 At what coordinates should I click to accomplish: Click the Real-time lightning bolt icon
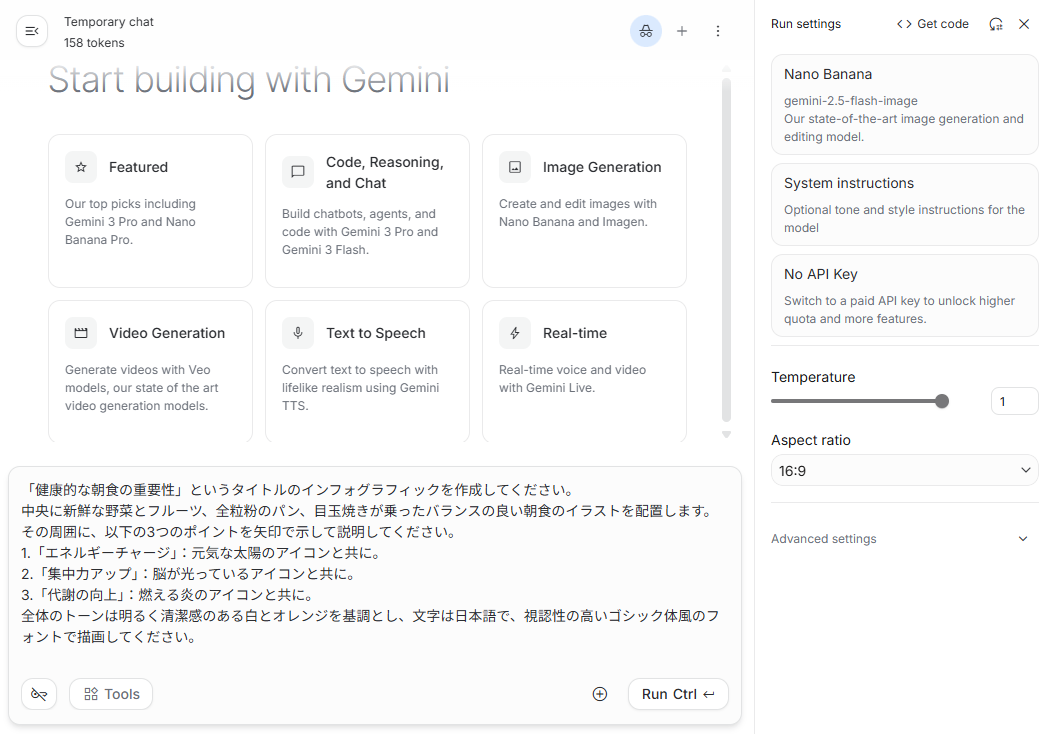pos(515,333)
